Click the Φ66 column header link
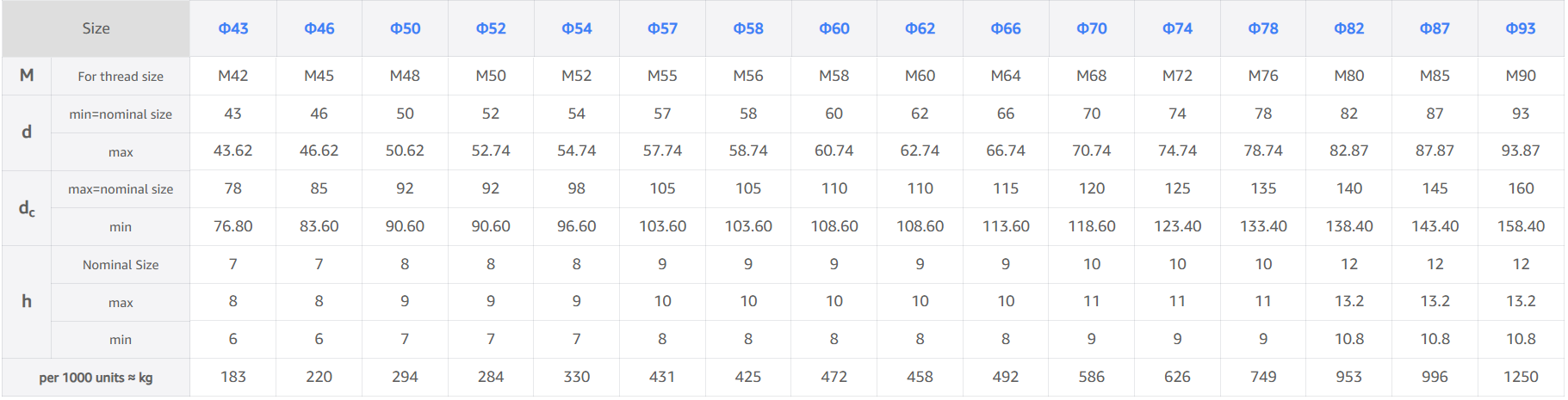The width and height of the screenshot is (1568, 400). 1005,28
